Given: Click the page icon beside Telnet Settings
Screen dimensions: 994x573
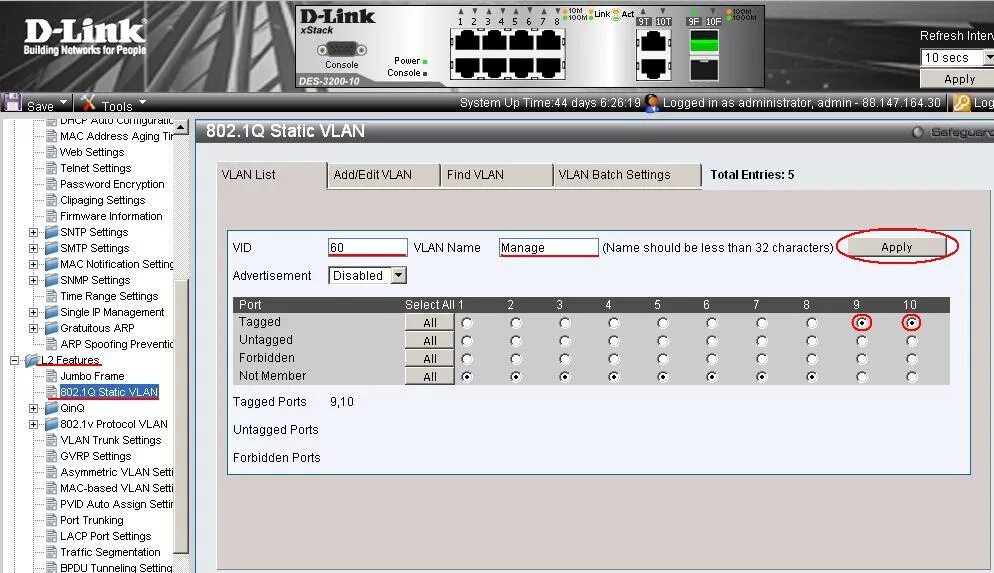Looking at the screenshot, I should click(x=52, y=168).
